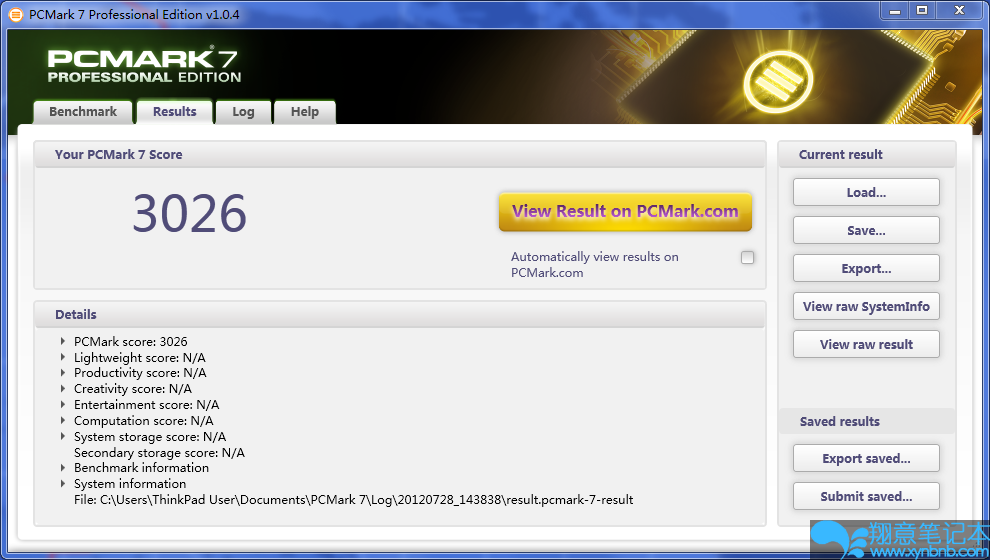The width and height of the screenshot is (990, 560).
Task: Expand the Entertainment score row
Action: [63, 404]
